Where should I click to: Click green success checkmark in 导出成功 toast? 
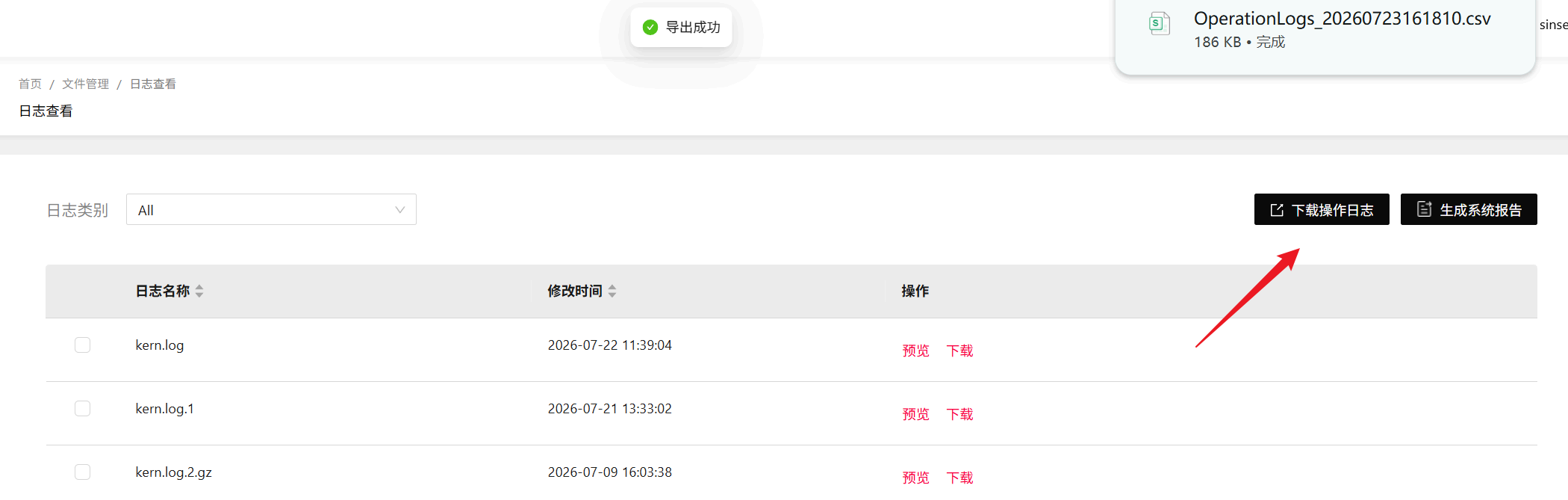tap(650, 27)
